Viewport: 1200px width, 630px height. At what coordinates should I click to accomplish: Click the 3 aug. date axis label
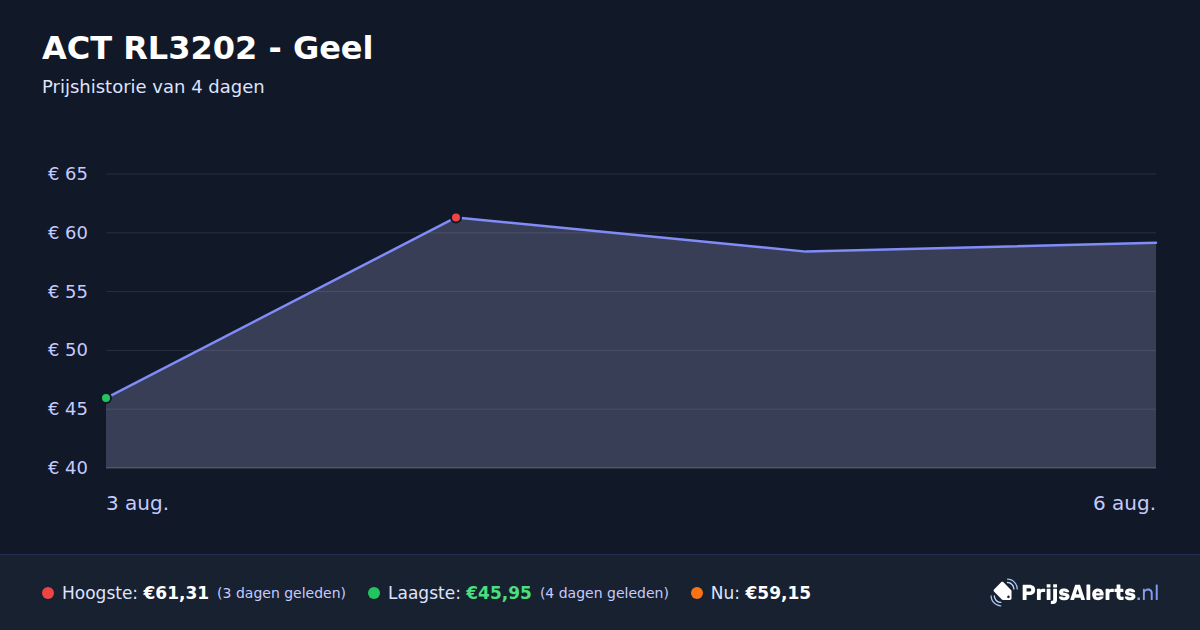point(138,503)
